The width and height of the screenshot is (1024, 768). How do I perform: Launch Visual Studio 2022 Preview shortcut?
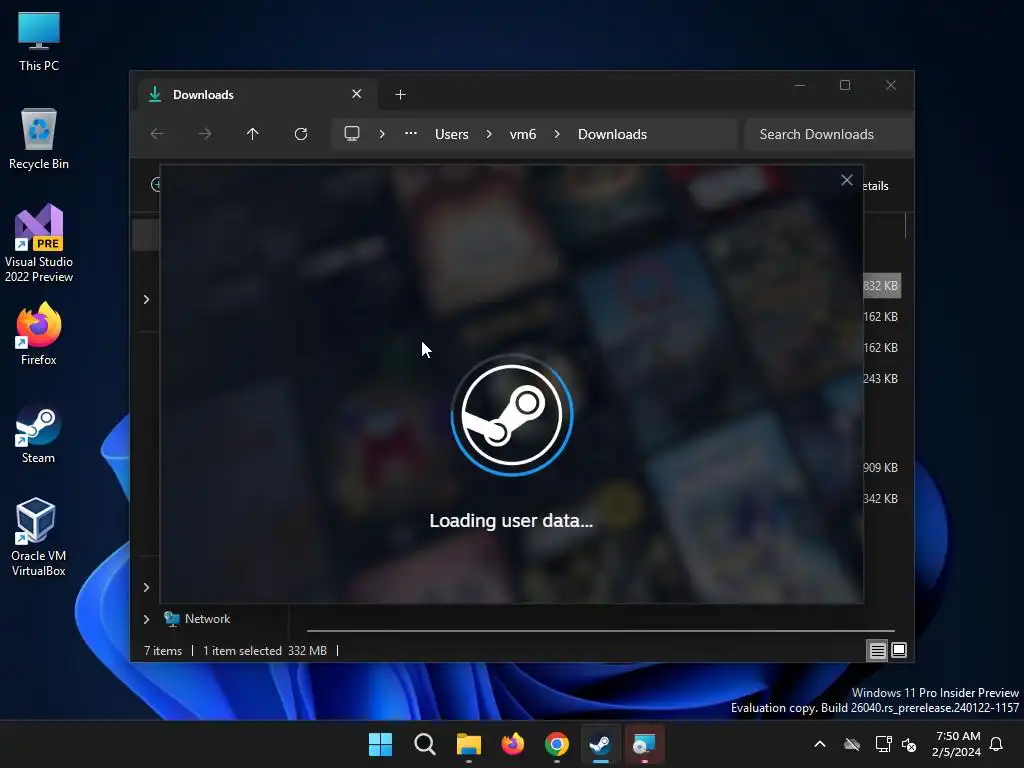[x=39, y=243]
